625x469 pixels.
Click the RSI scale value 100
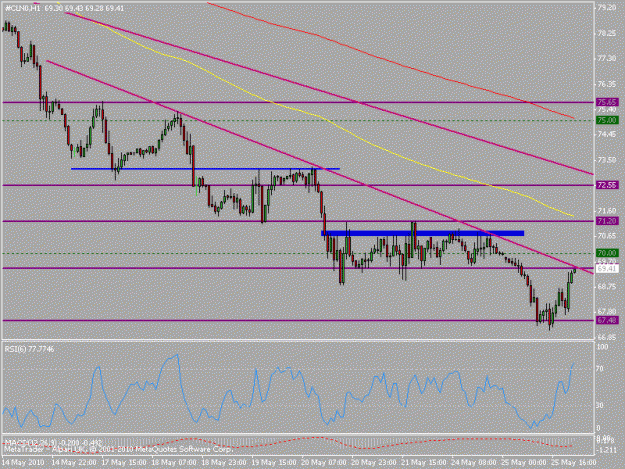click(x=602, y=347)
